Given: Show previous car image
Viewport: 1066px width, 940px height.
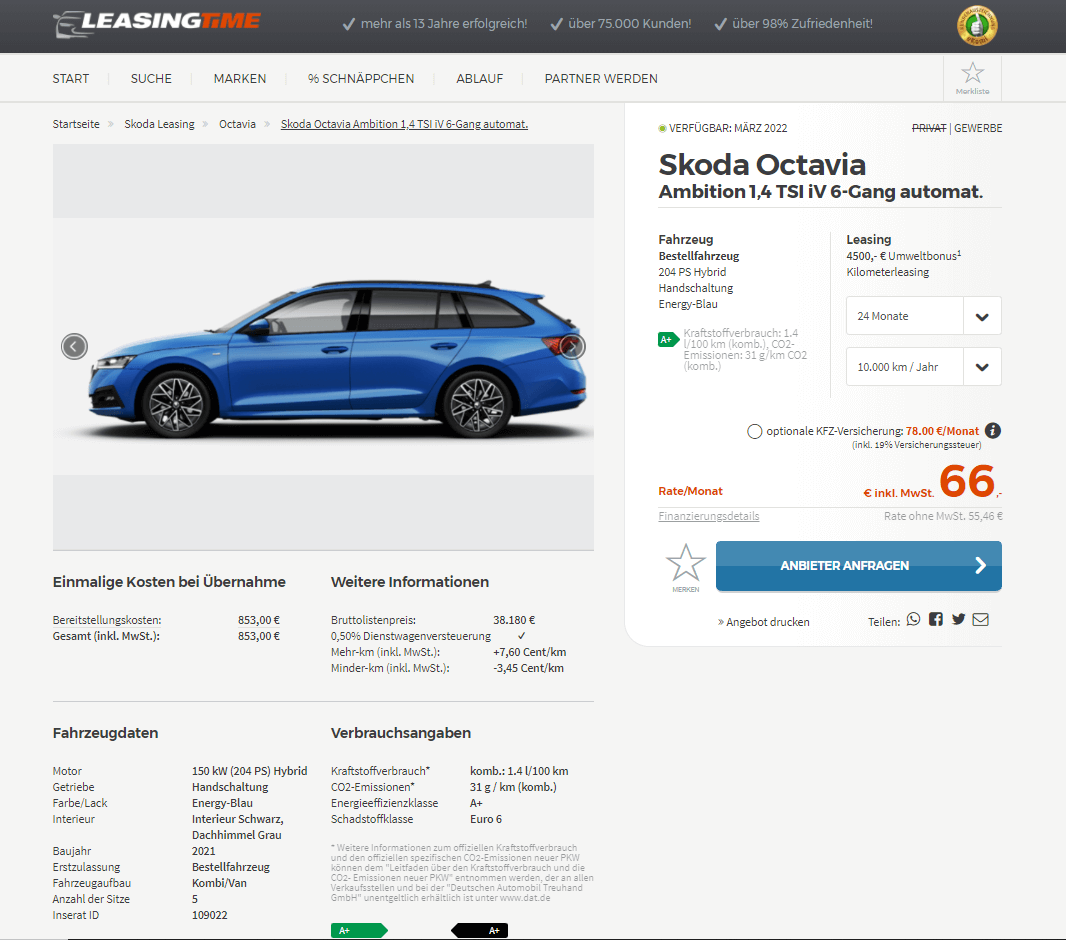Looking at the screenshot, I should 74,347.
